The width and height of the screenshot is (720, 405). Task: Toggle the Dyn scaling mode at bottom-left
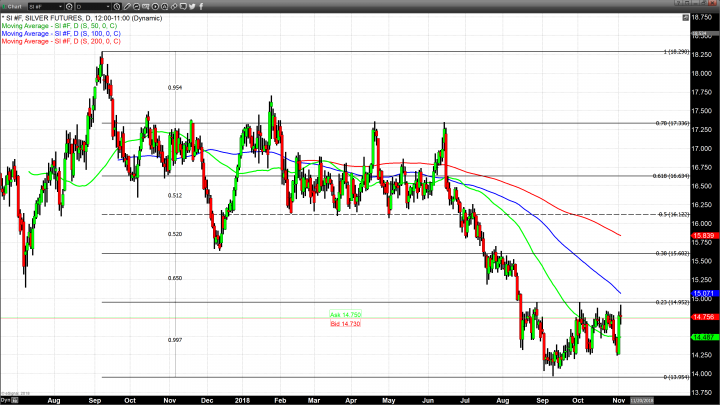click(x=5, y=400)
